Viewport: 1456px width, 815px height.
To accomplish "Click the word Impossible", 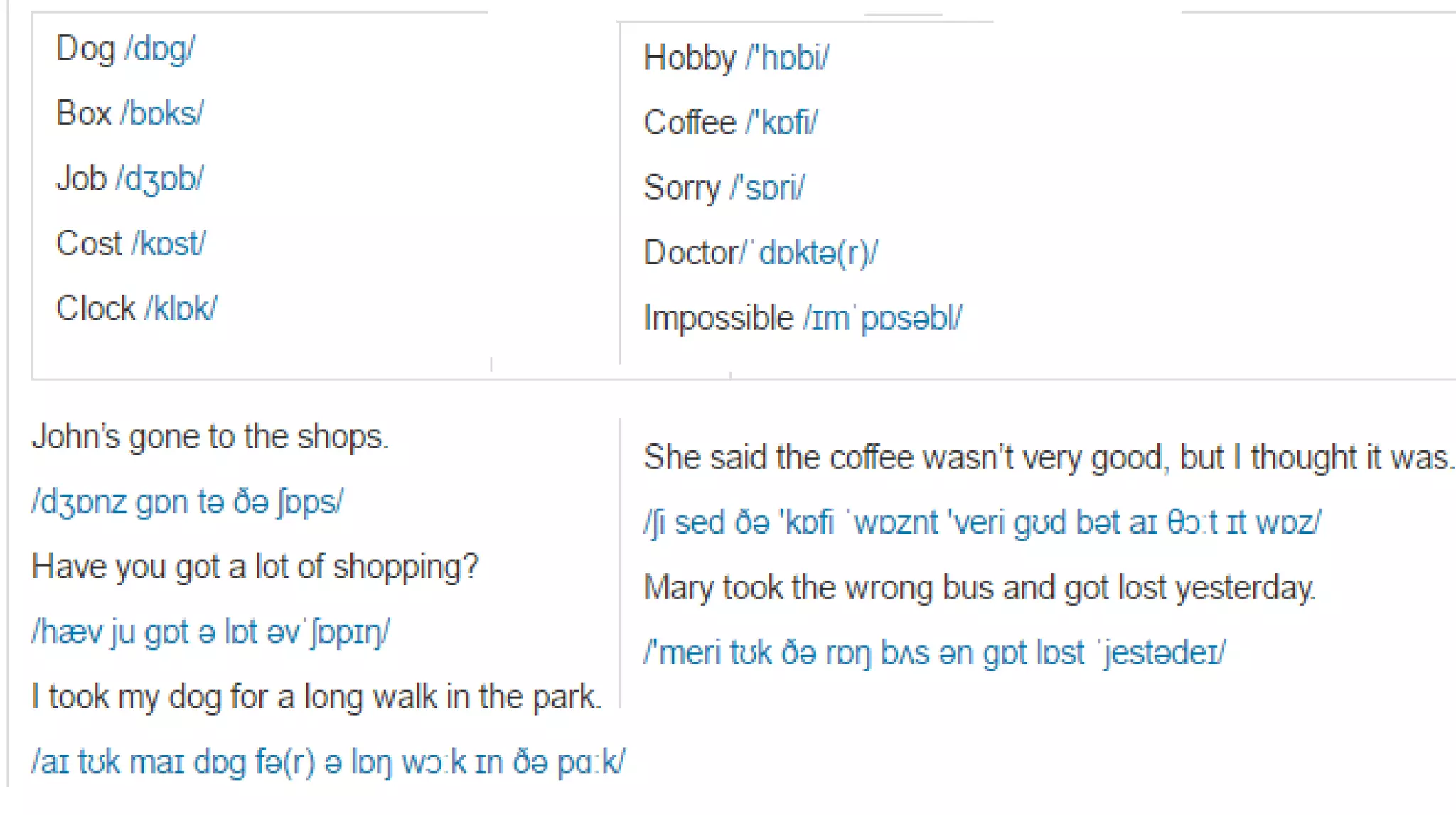I will (717, 318).
